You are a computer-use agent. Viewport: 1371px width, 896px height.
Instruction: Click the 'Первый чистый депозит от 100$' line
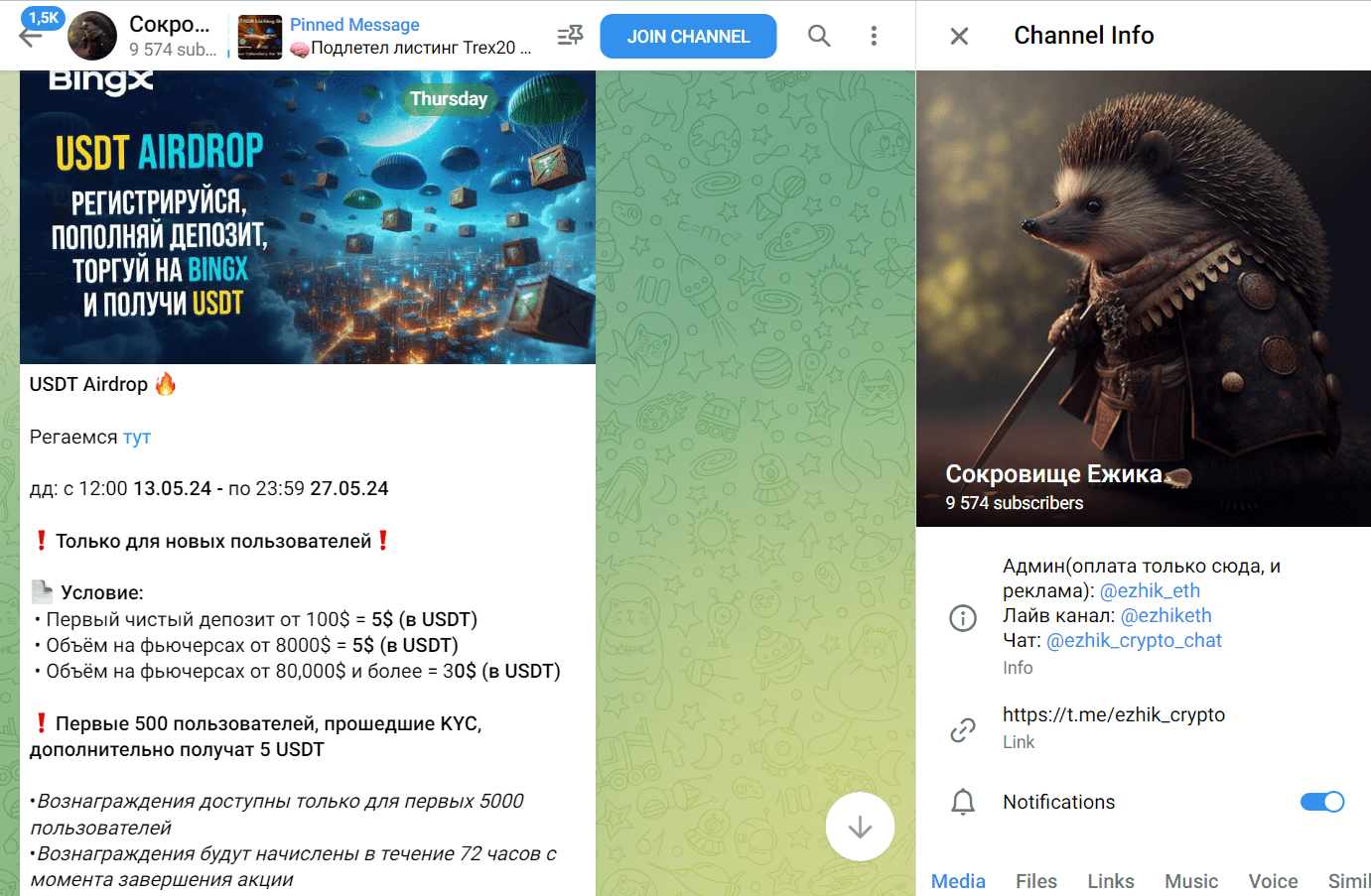(x=254, y=619)
